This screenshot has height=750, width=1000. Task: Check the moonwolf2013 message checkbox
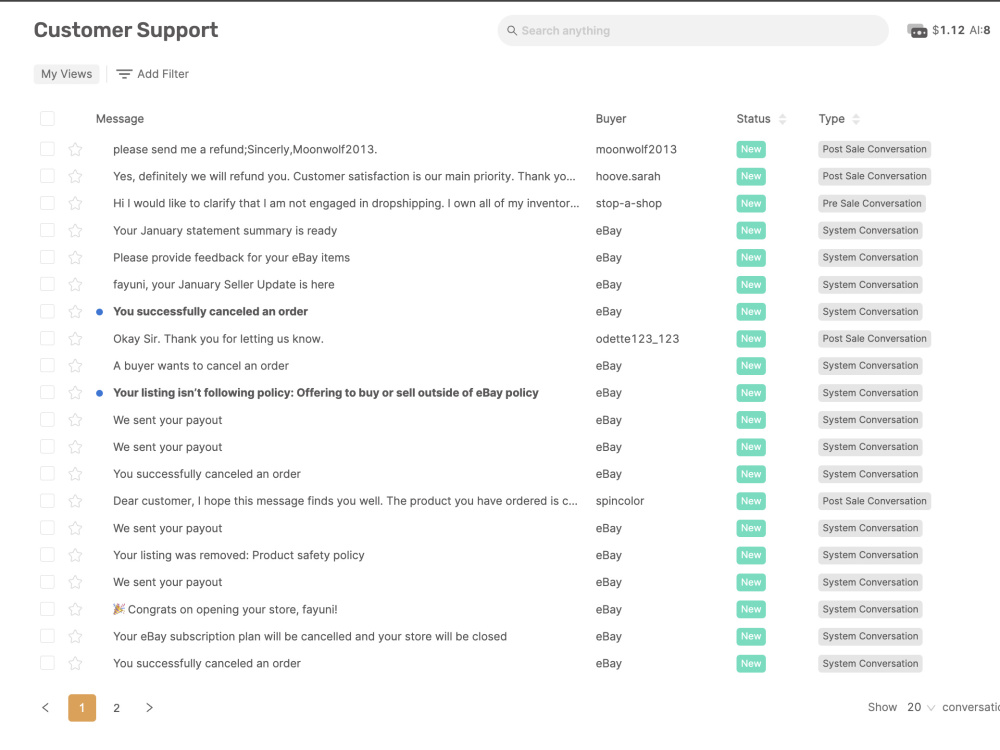click(47, 149)
